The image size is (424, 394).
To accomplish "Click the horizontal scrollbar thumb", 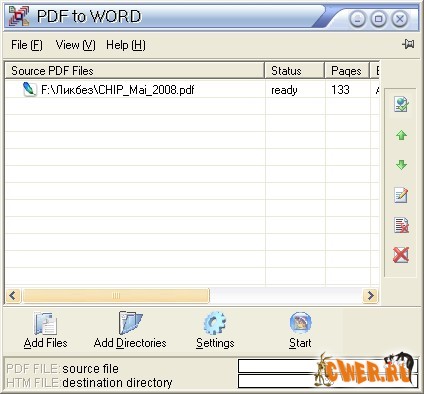I will pyautogui.click(x=116, y=295).
